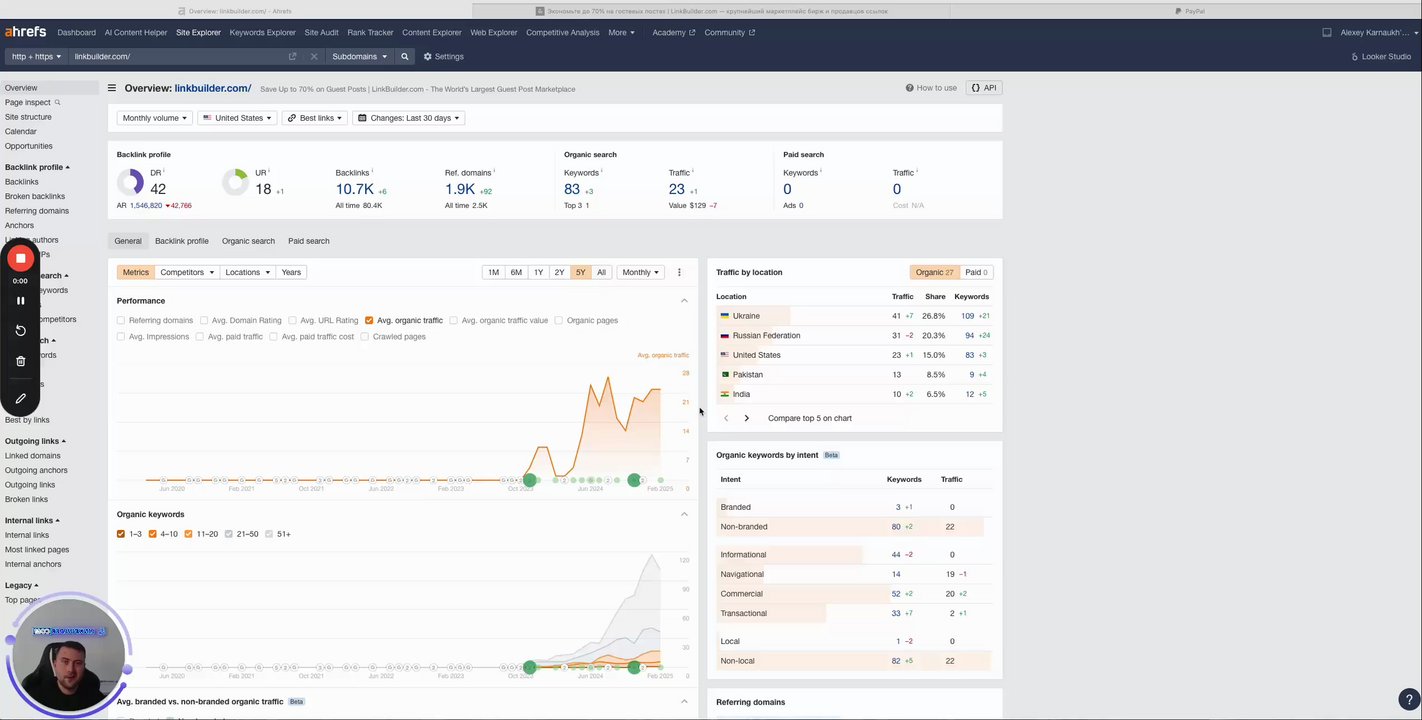Screen dimensions: 1422x720
Task: Select the 1Y time range button
Action: [x=538, y=272]
